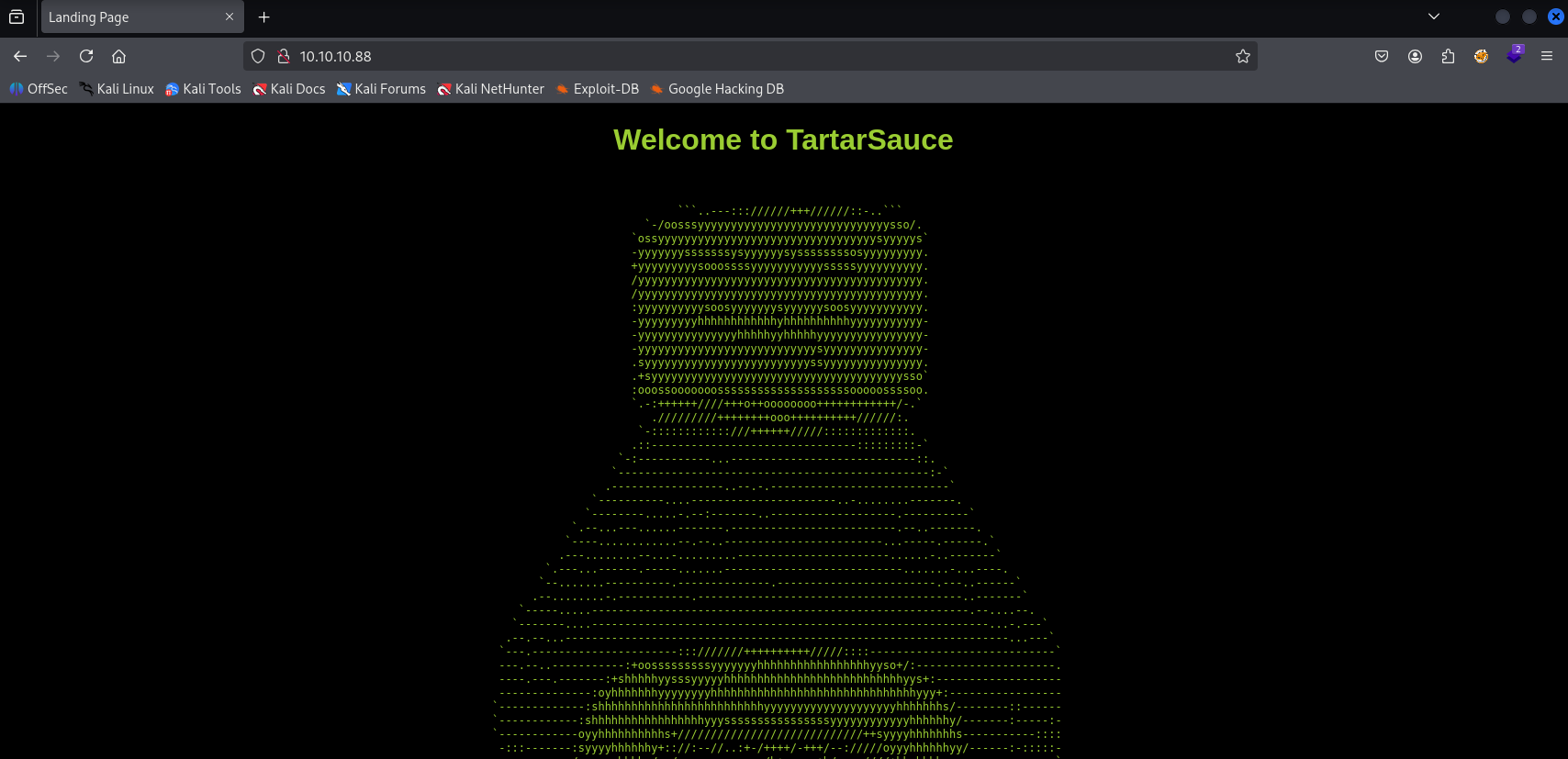Open the tracking protection shield icon
Image resolution: width=1568 pixels, height=759 pixels.
point(258,56)
